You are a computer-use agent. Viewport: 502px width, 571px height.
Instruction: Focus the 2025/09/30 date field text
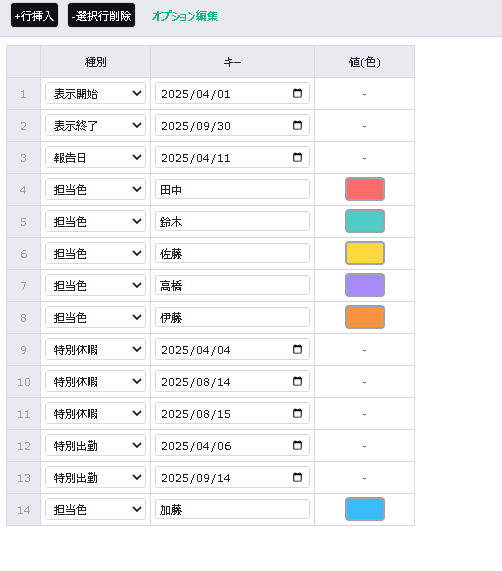pos(196,126)
